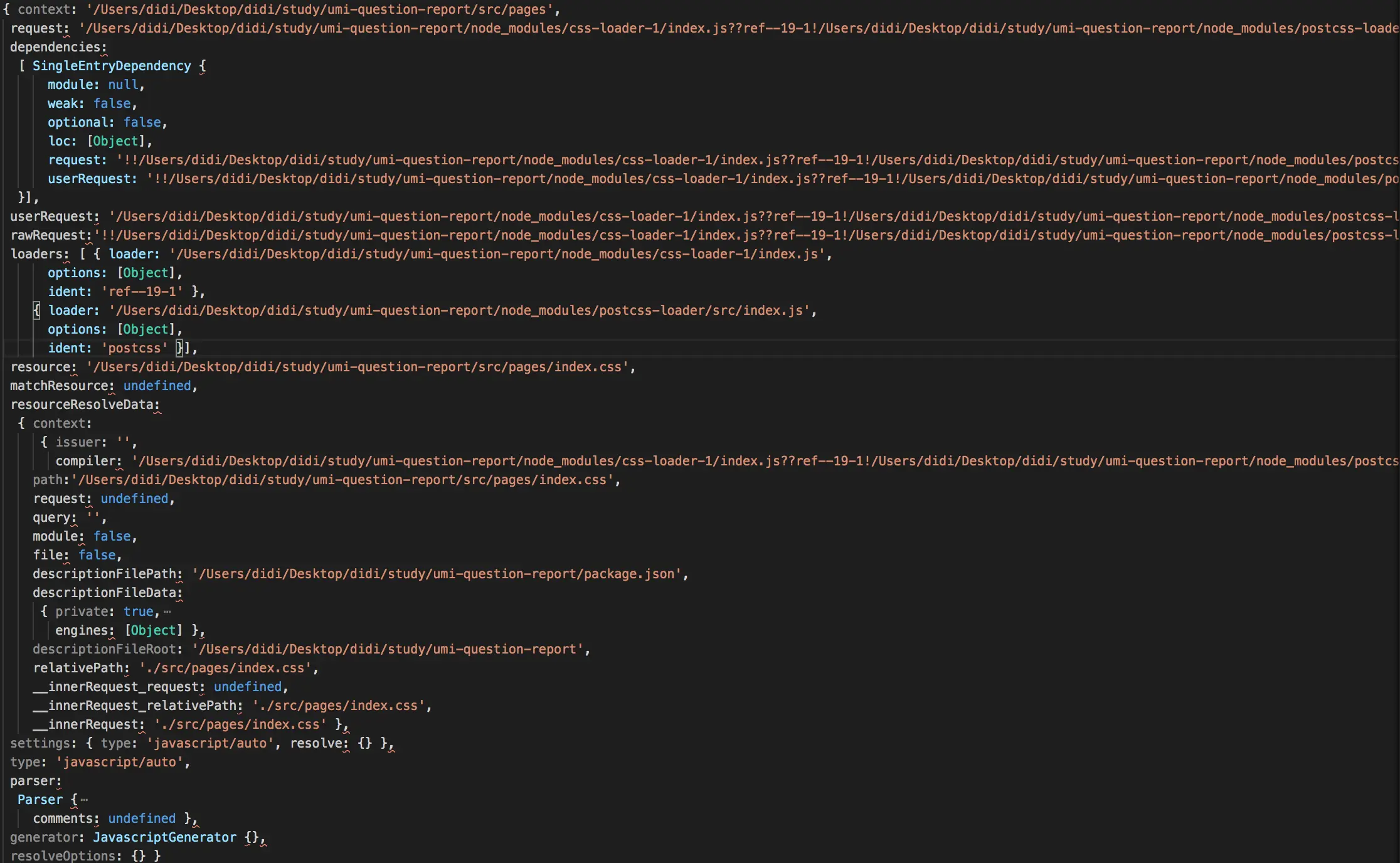Click the SingleEntryDependency class name
The image size is (1400, 863).
point(112,66)
